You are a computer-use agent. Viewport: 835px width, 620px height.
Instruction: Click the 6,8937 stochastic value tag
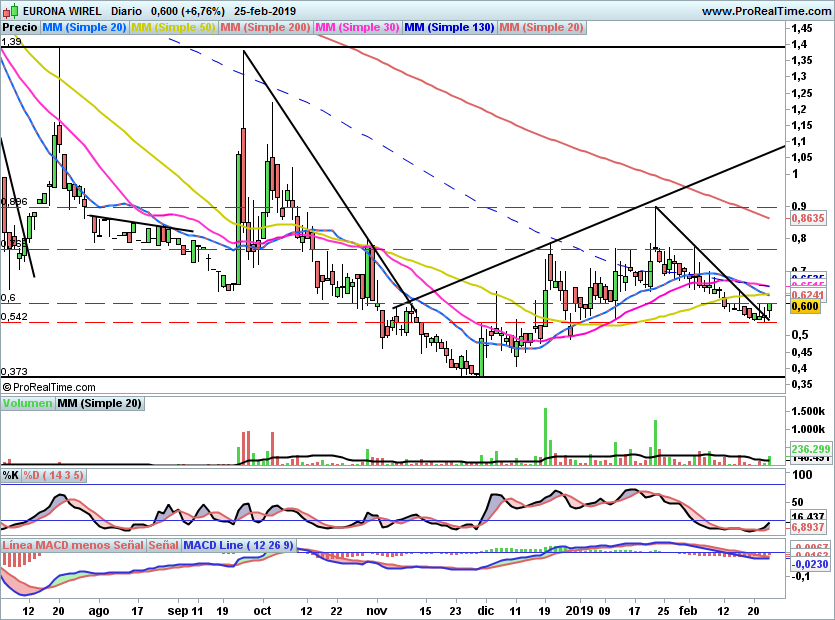[807, 527]
